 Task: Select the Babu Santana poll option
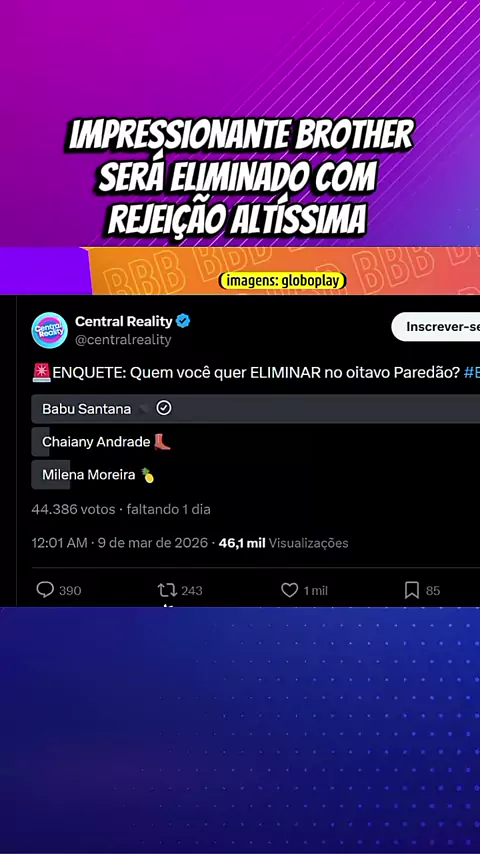pyautogui.click(x=256, y=409)
